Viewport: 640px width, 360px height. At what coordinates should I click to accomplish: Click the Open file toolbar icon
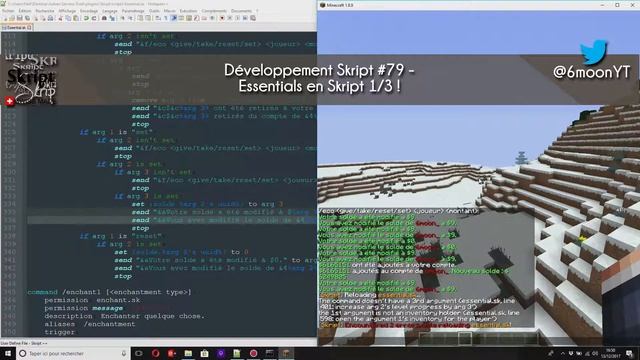(12, 18)
